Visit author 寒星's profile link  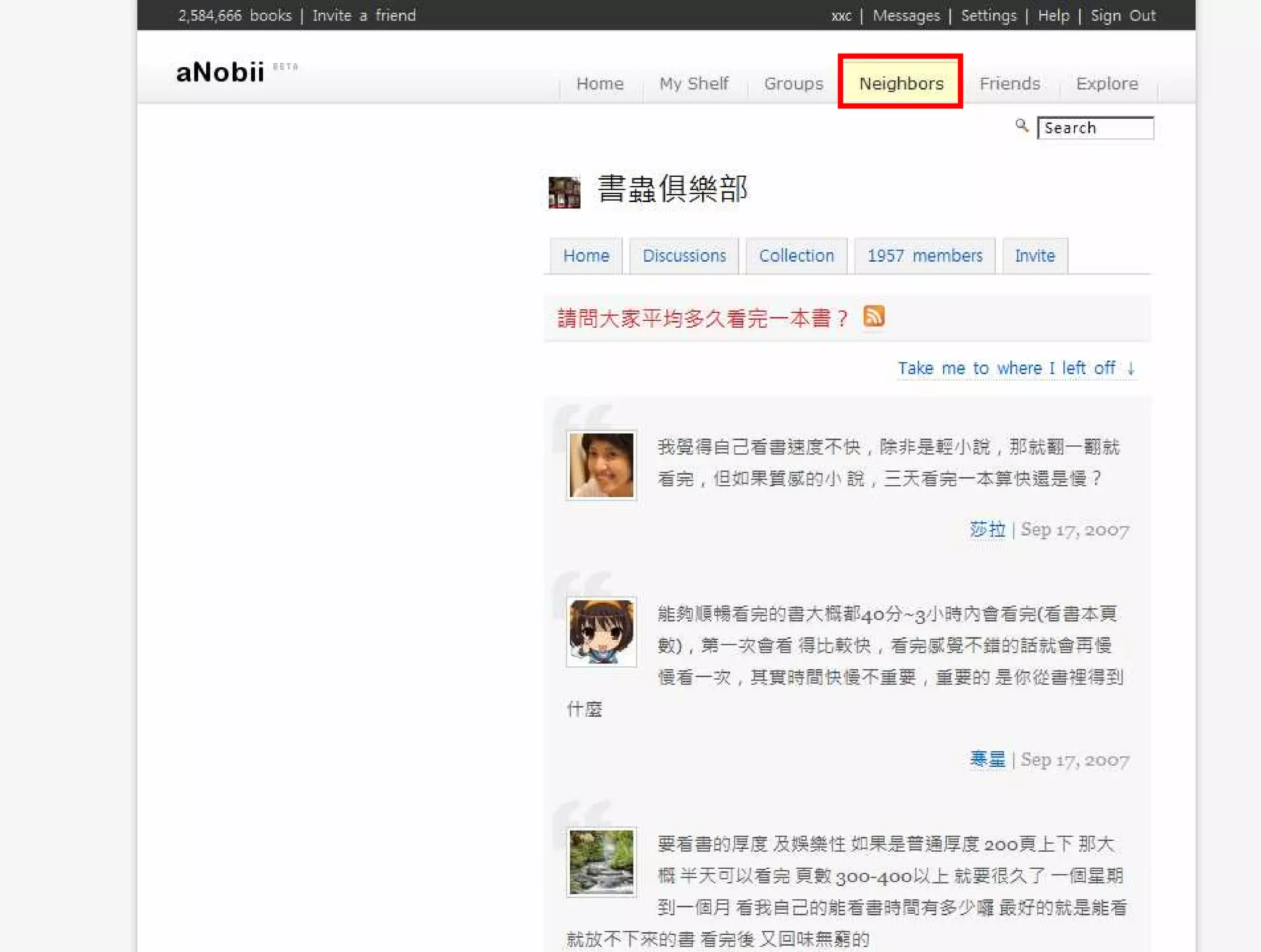pos(987,759)
